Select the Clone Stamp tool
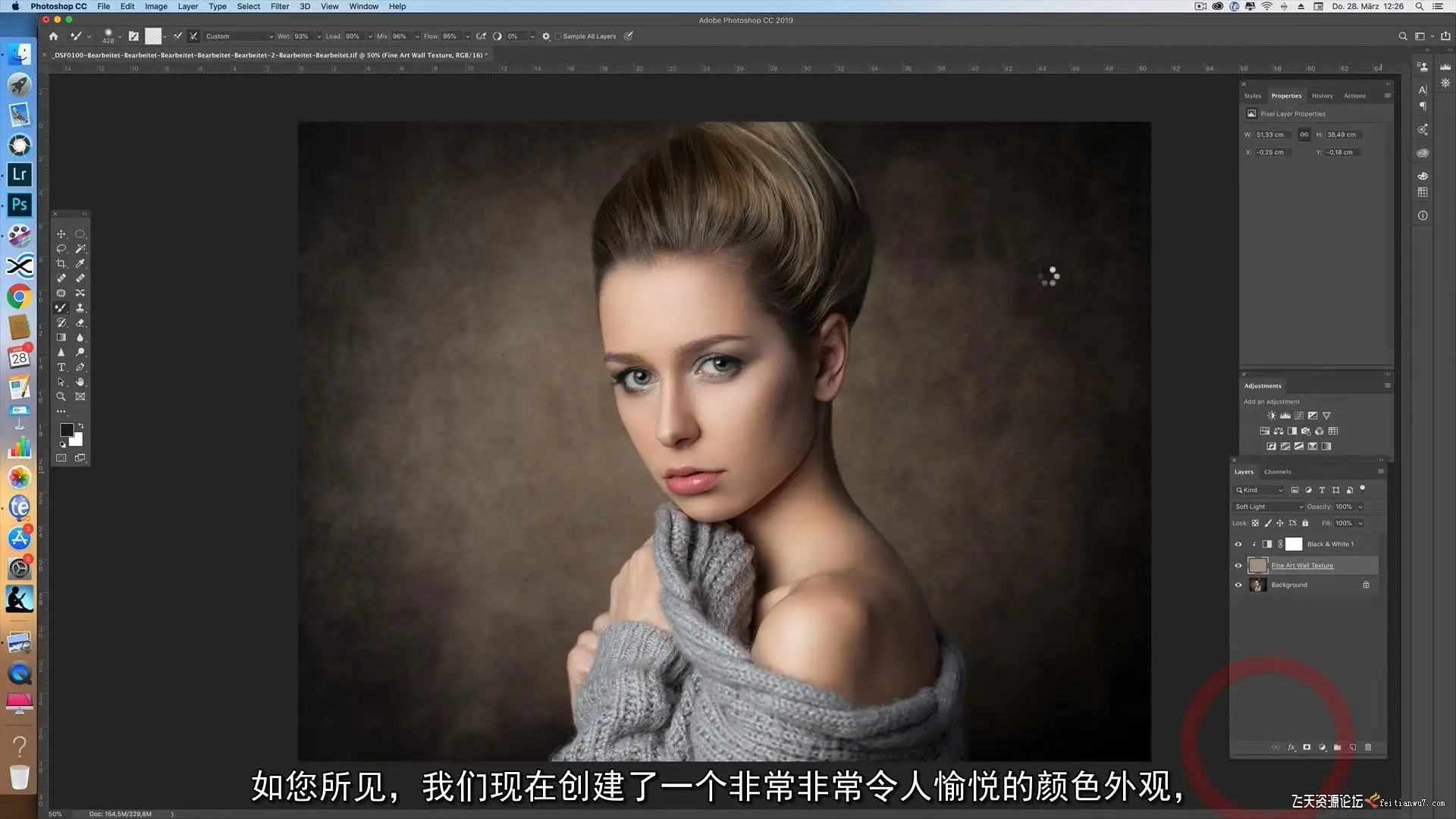 pyautogui.click(x=80, y=308)
